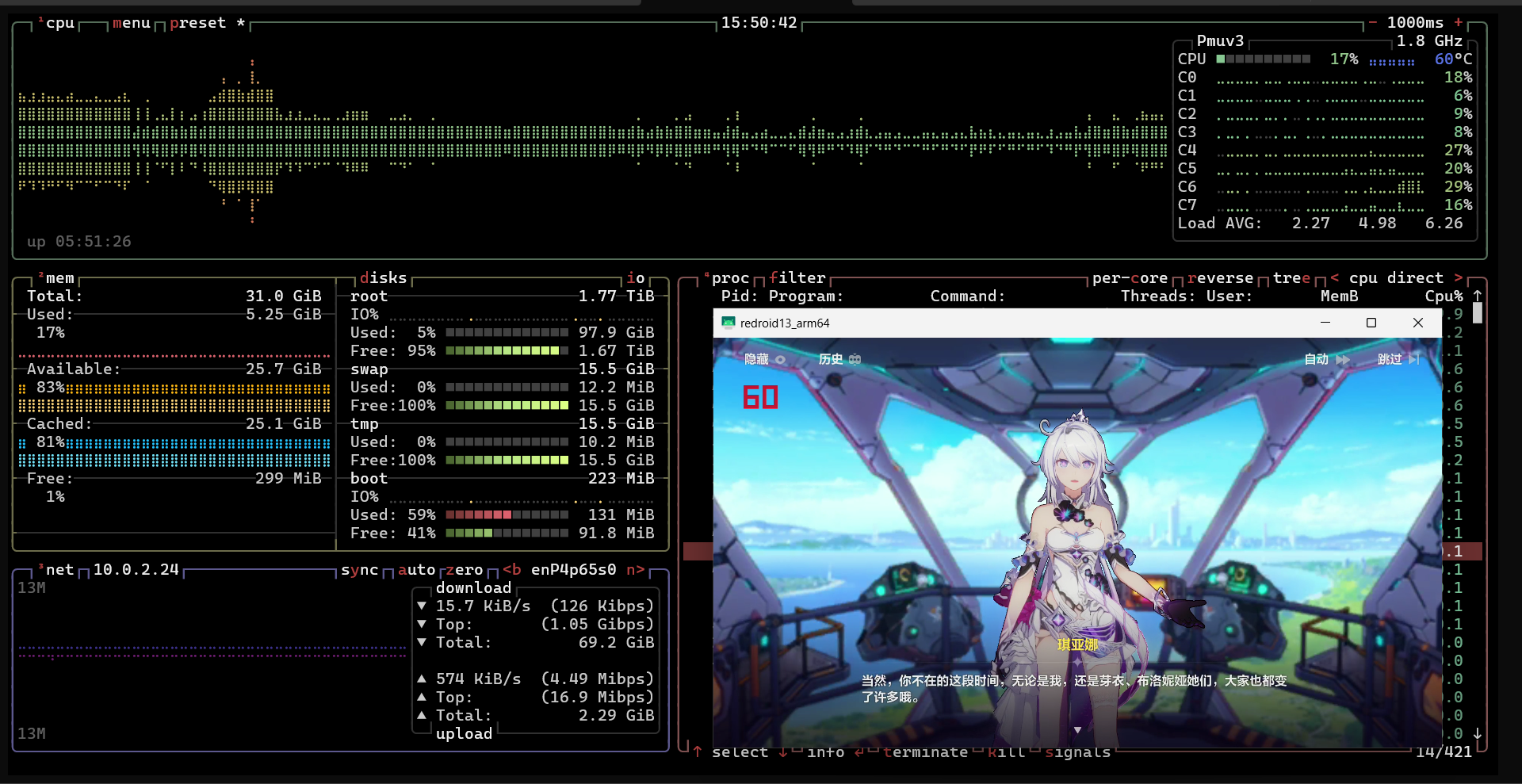Select the highlighted process row
The height and width of the screenshot is (784, 1522).
tap(1083, 551)
